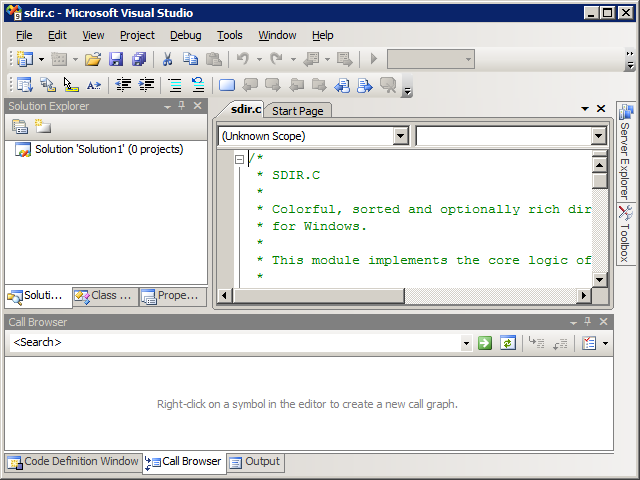The width and height of the screenshot is (640, 480).
Task: Click Solution Explorer Properties icon
Action: 20,127
